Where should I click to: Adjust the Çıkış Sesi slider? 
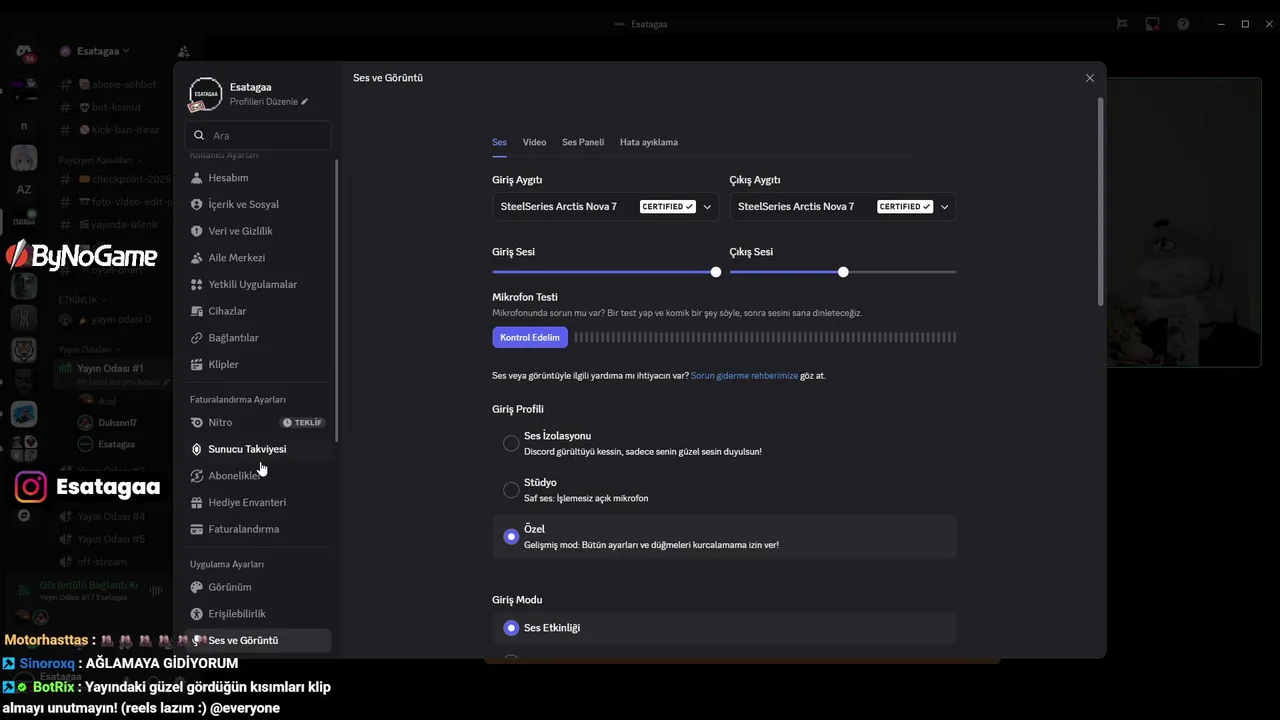coord(843,272)
